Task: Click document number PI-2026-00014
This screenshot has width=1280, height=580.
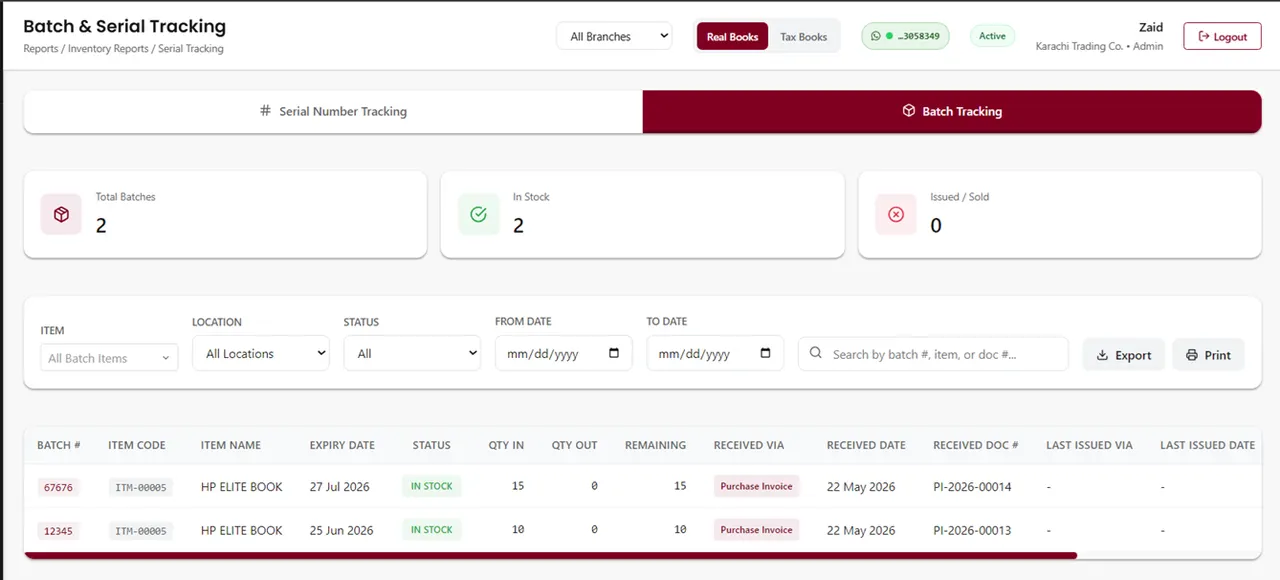Action: [x=972, y=487]
